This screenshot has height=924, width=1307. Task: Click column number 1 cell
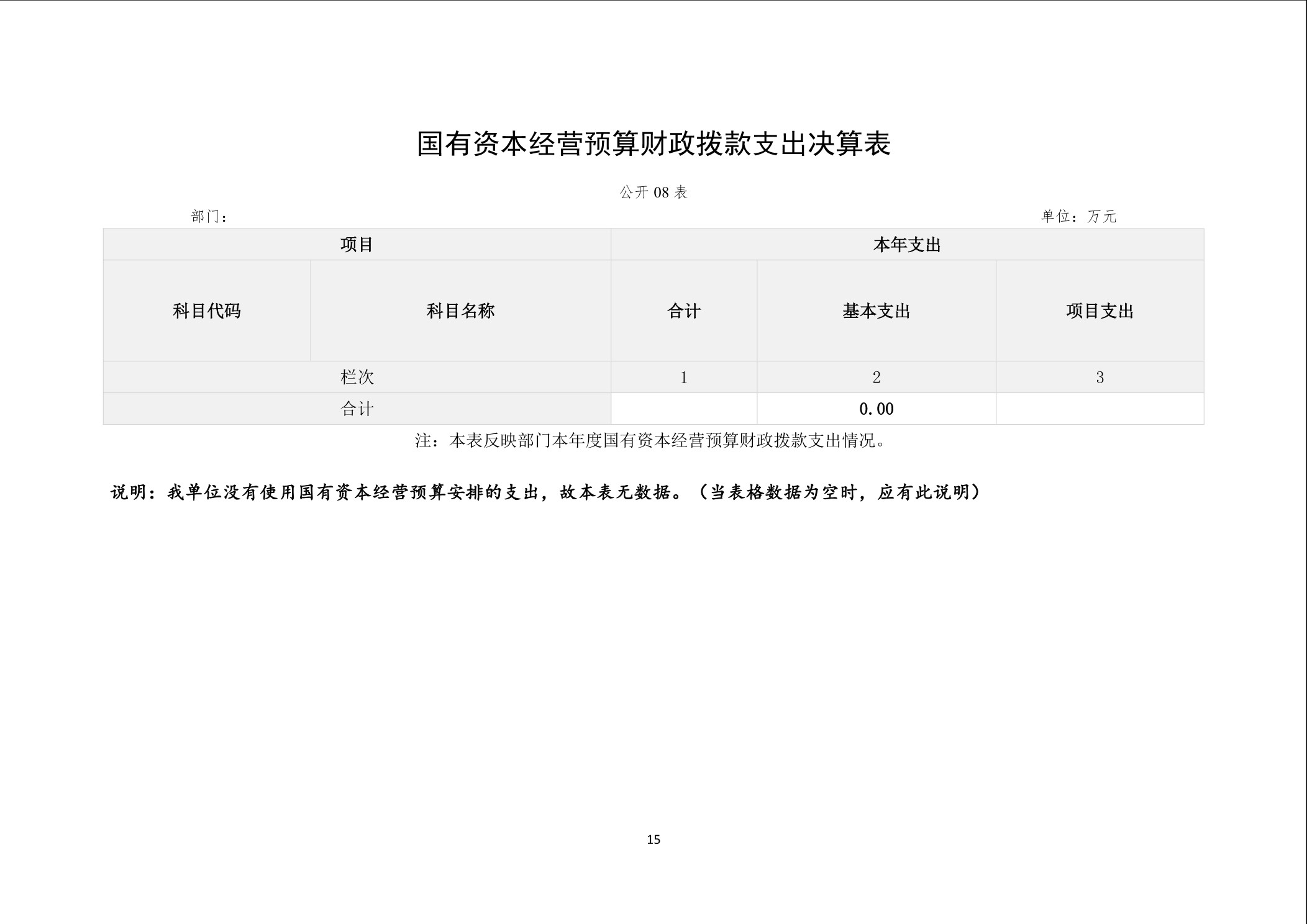coord(683,377)
